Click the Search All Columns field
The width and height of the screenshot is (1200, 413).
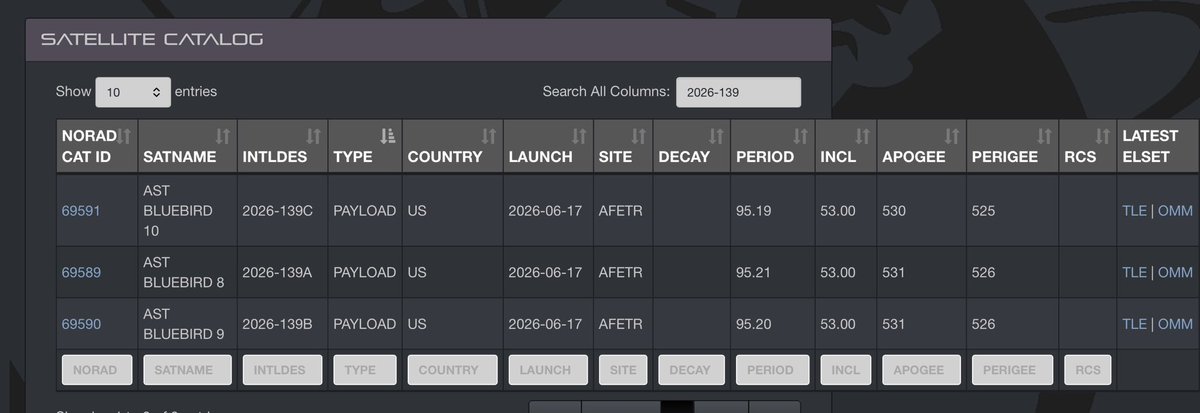coord(738,91)
